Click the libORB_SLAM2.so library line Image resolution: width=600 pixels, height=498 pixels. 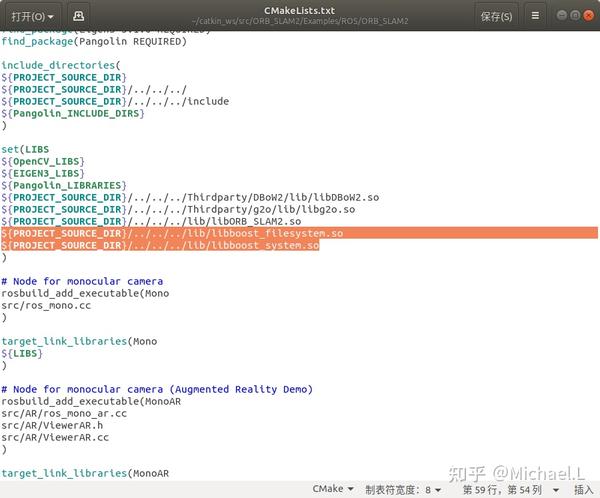pyautogui.click(x=151, y=221)
